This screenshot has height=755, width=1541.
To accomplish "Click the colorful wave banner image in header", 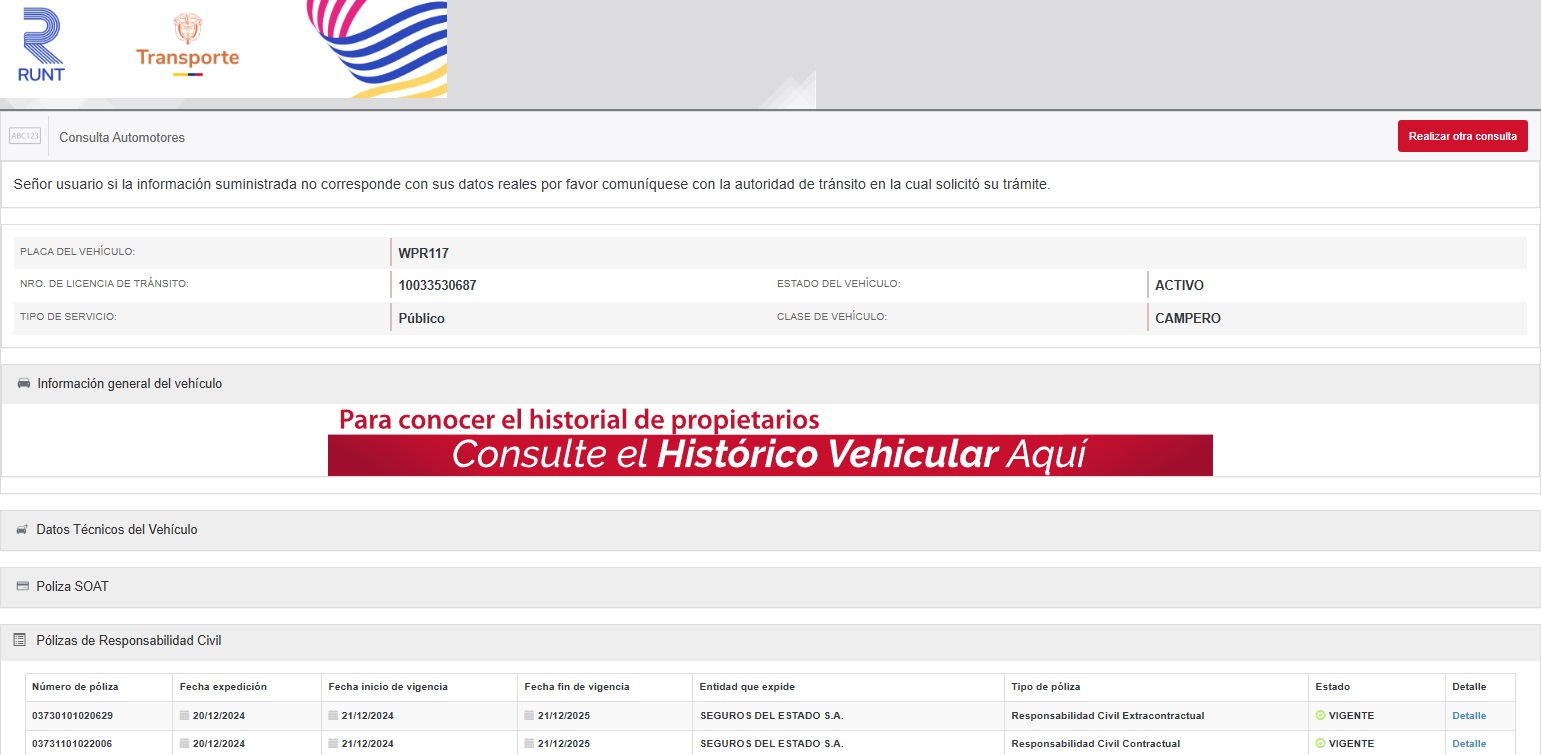I will 378,48.
